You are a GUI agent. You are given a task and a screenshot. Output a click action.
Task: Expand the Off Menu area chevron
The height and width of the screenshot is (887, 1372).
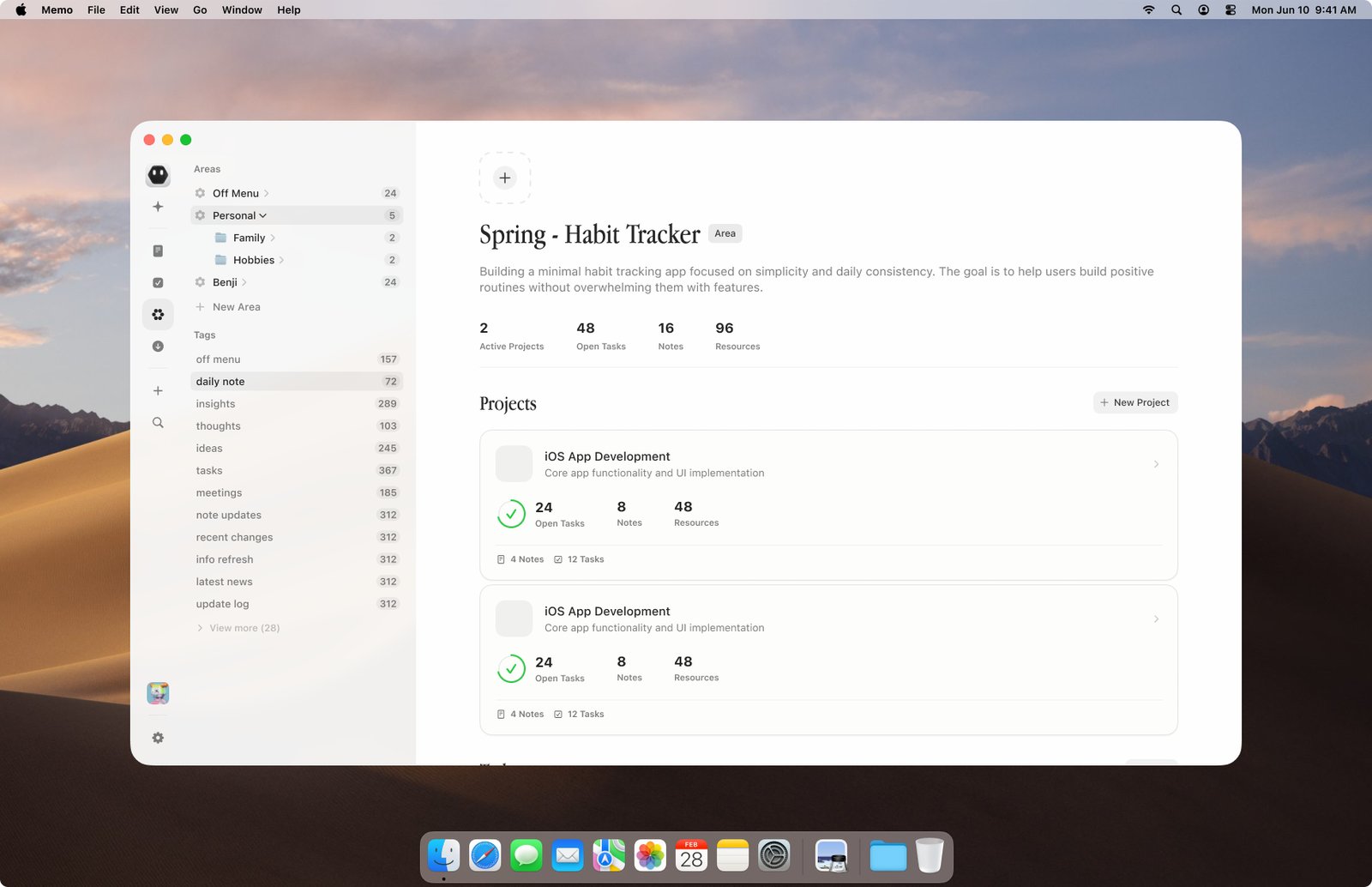click(267, 193)
